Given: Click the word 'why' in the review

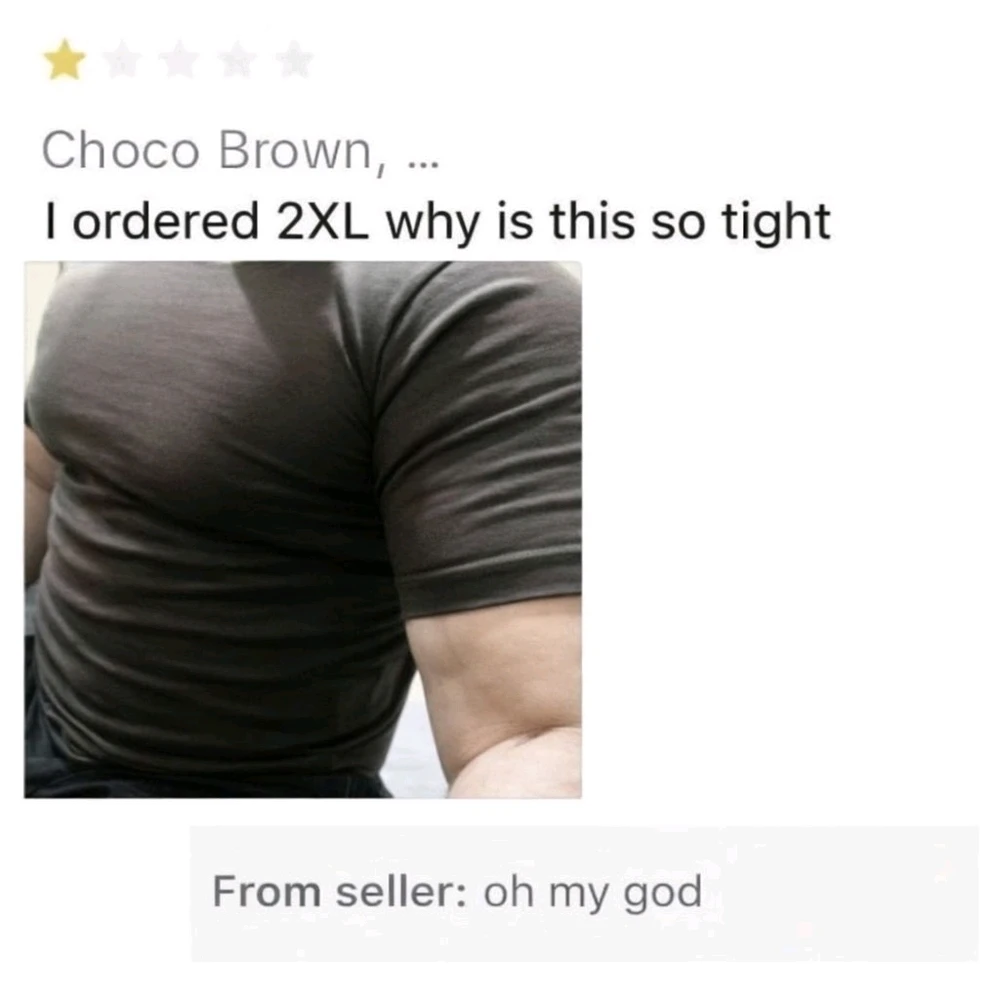Looking at the screenshot, I should (x=432, y=223).
